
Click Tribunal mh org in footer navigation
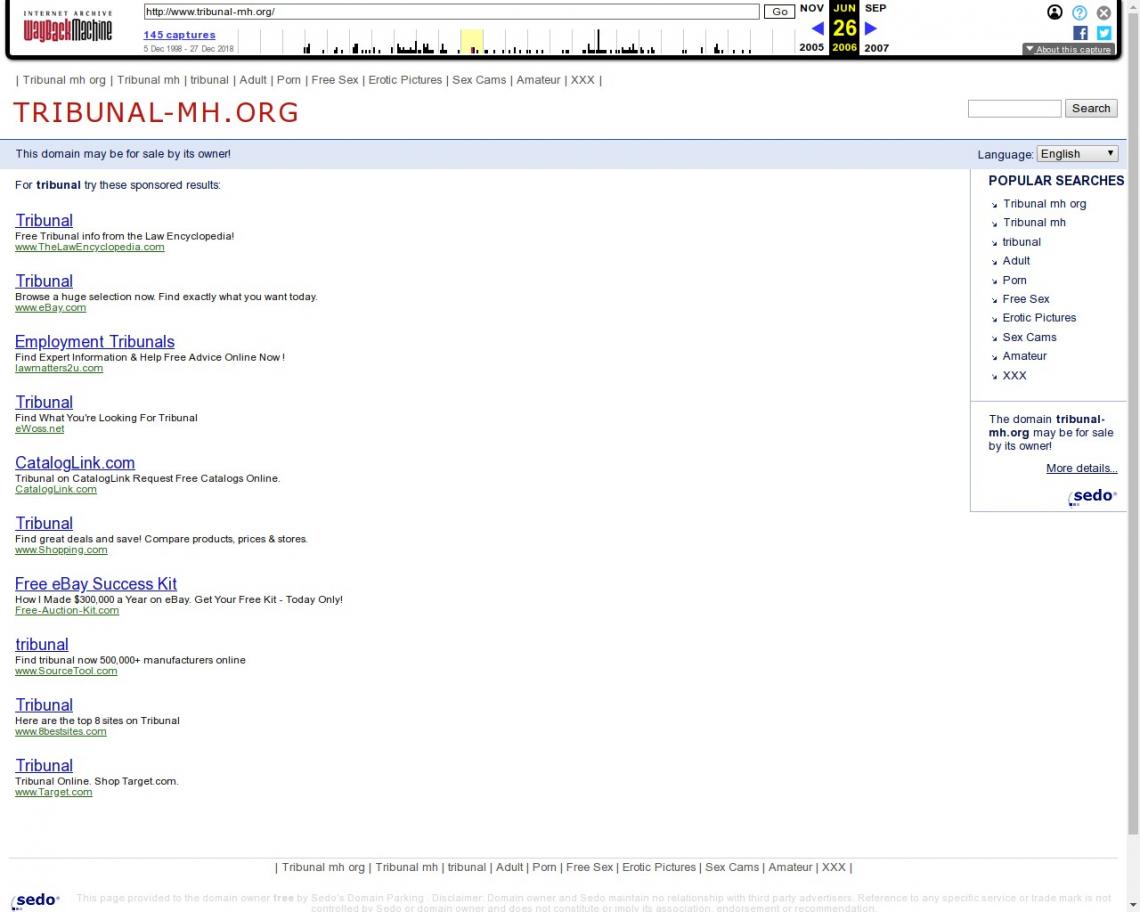(323, 867)
